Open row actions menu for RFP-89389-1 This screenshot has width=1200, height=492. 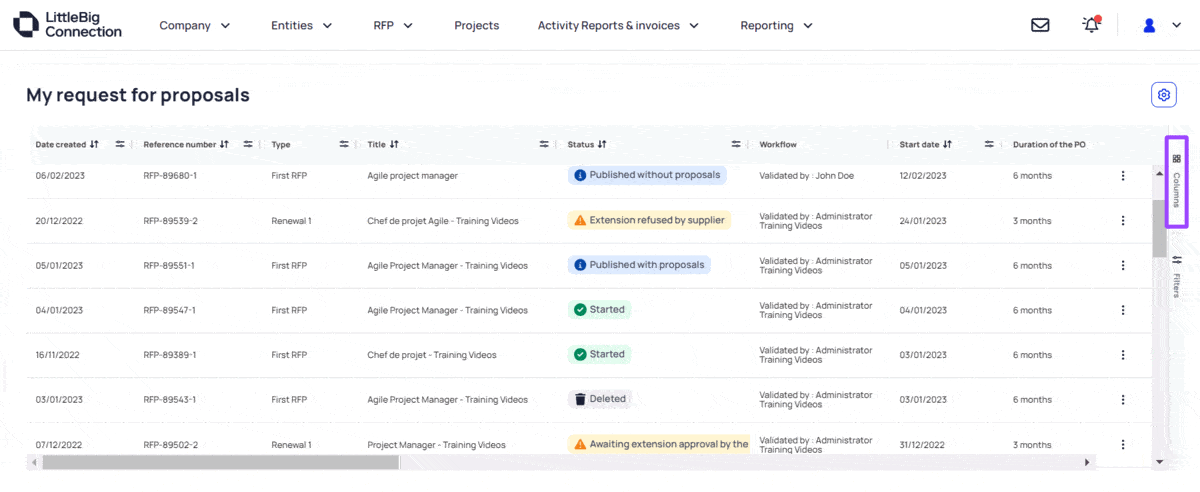click(x=1123, y=355)
